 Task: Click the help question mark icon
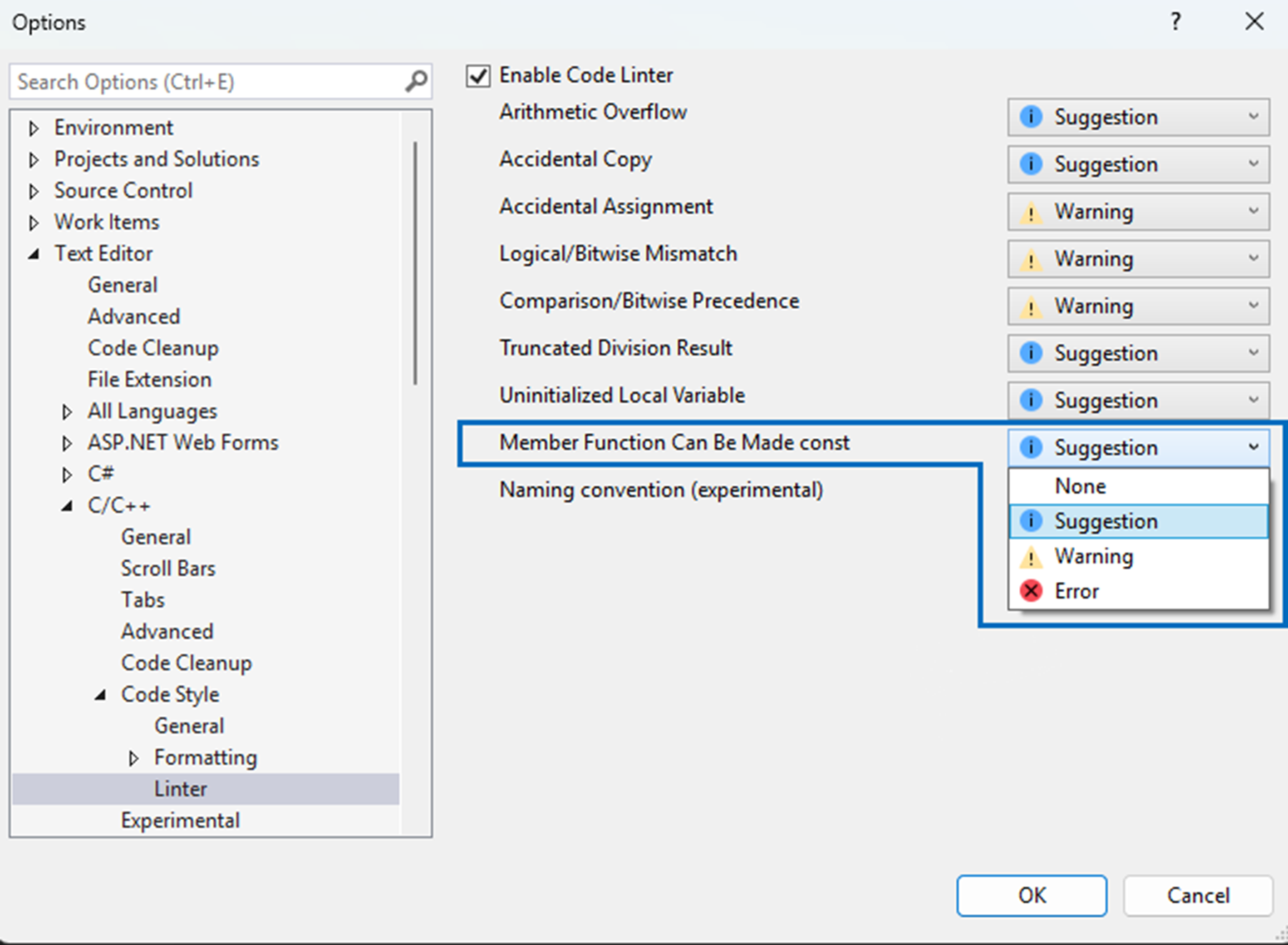pos(1176,21)
